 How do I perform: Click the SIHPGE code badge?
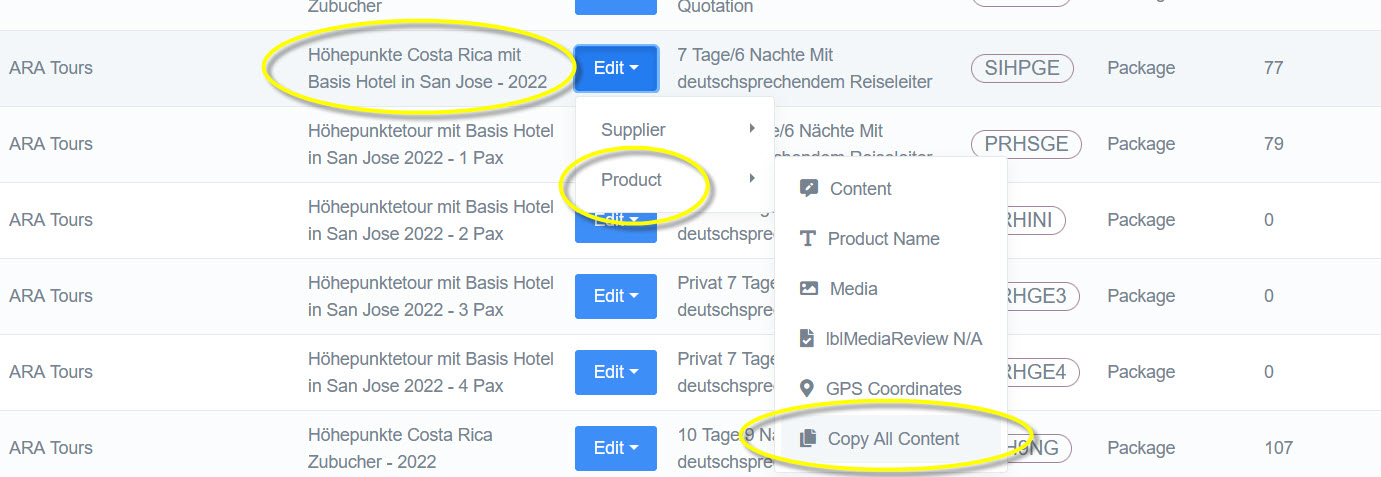coord(1022,68)
